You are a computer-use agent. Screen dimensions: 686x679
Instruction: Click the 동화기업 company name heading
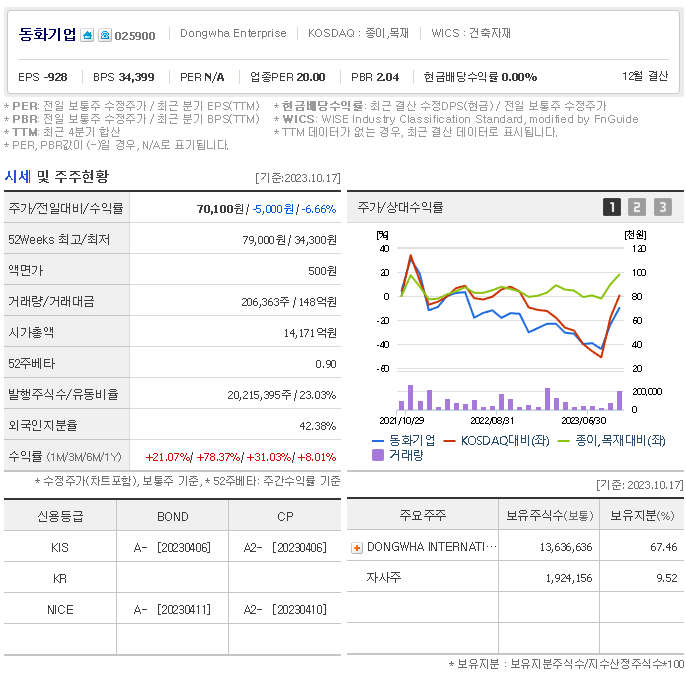tap(47, 34)
